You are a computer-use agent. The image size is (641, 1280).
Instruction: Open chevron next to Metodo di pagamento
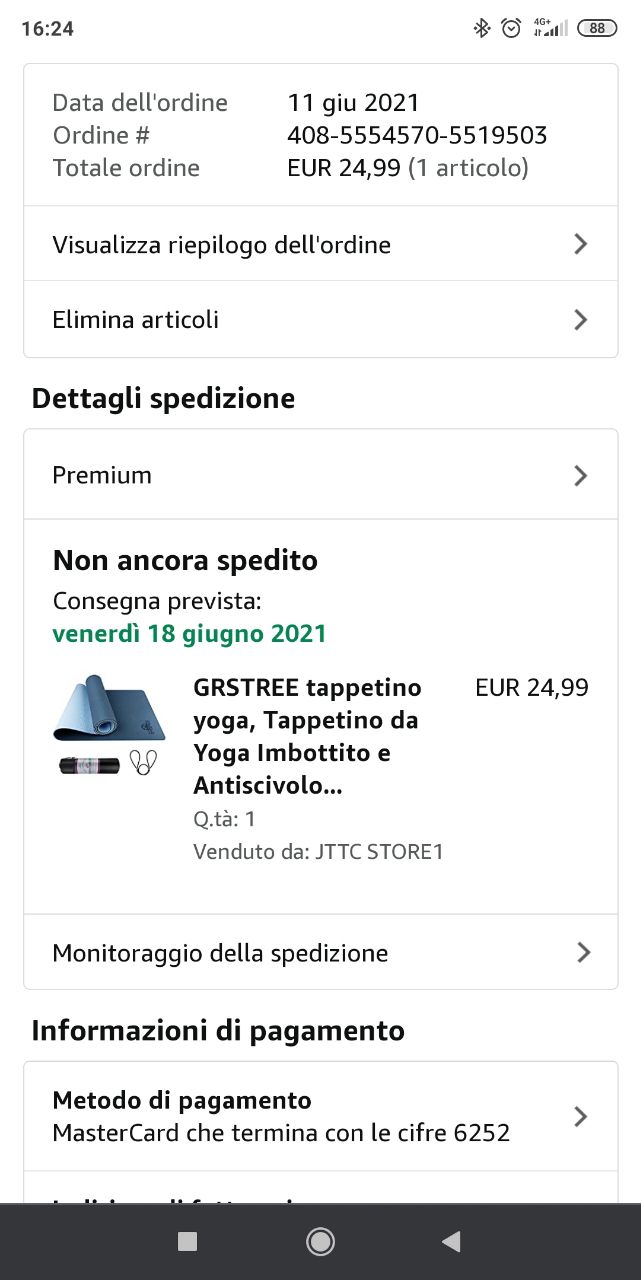coord(581,1117)
